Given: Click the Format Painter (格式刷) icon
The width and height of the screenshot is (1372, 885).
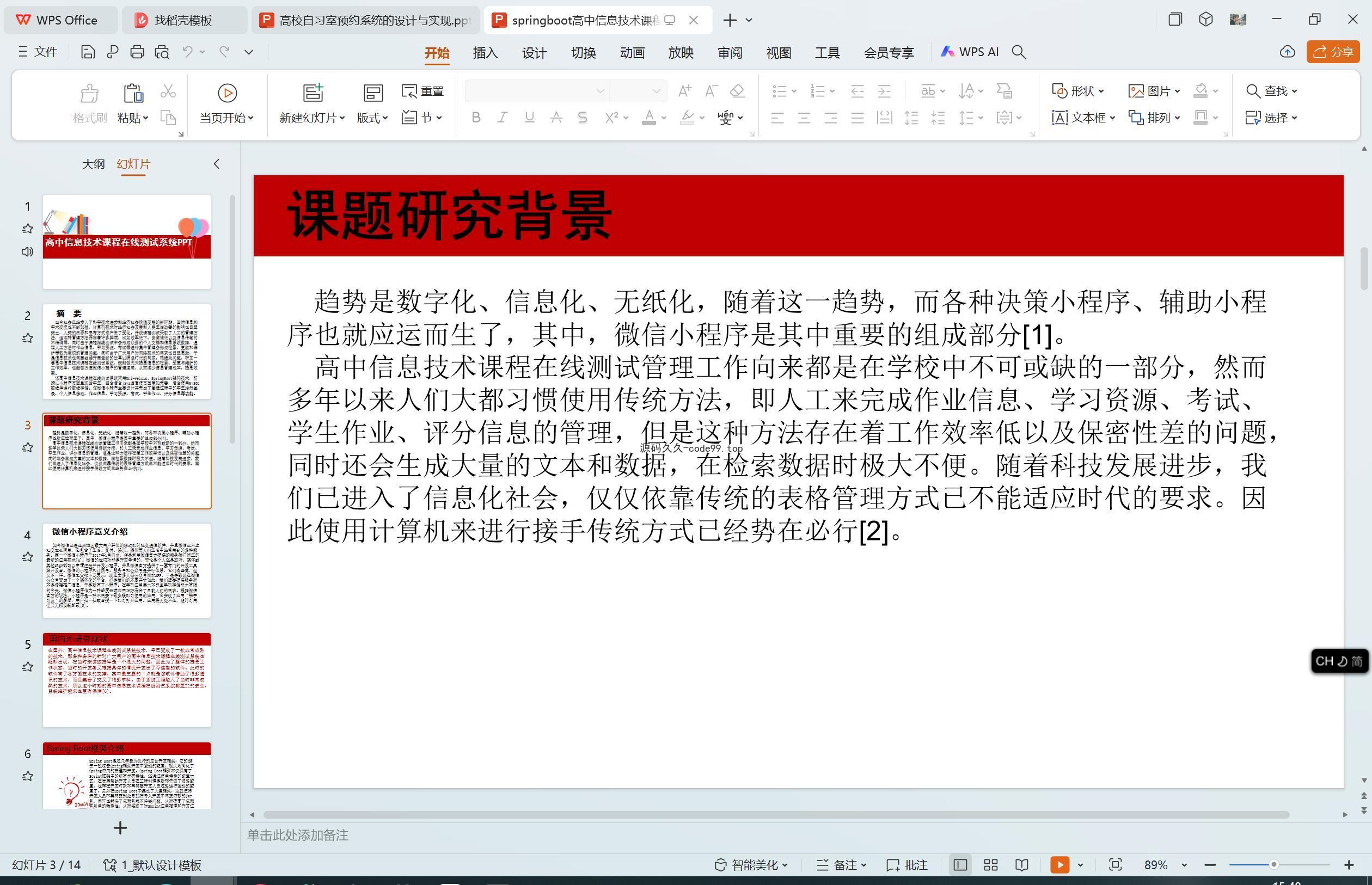Looking at the screenshot, I should tap(89, 104).
